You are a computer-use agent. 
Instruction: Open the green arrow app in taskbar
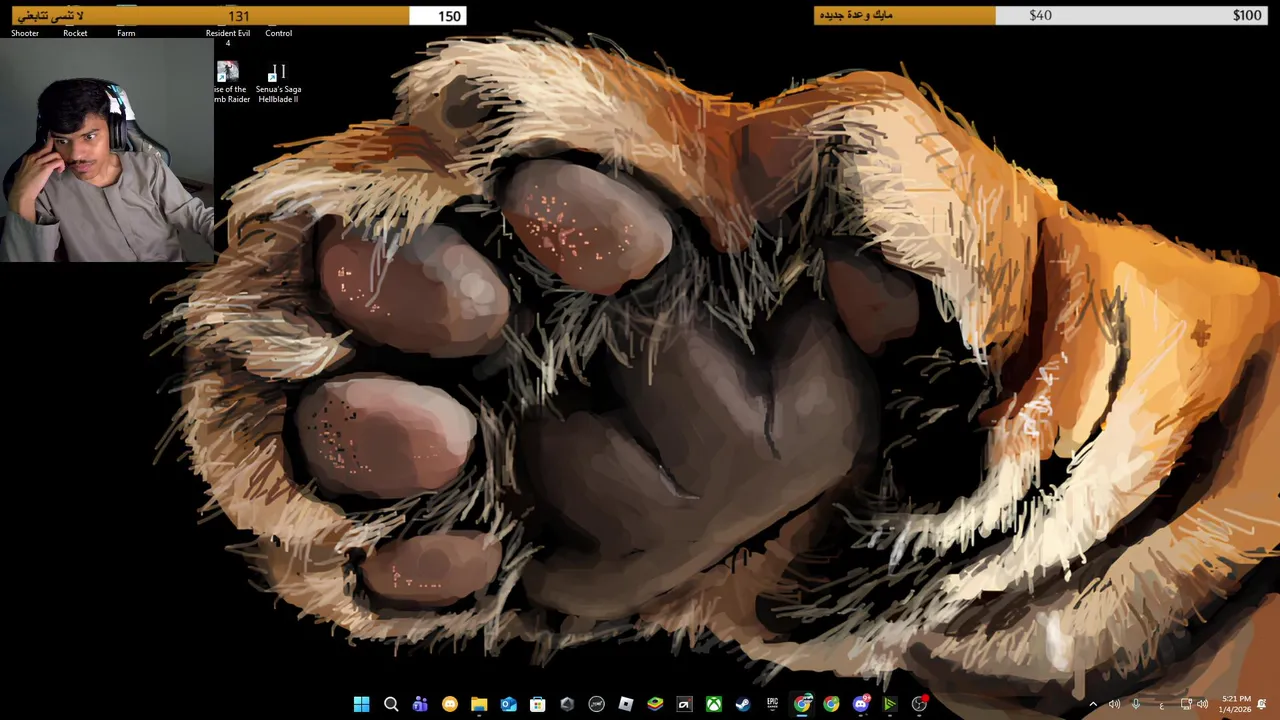point(889,704)
